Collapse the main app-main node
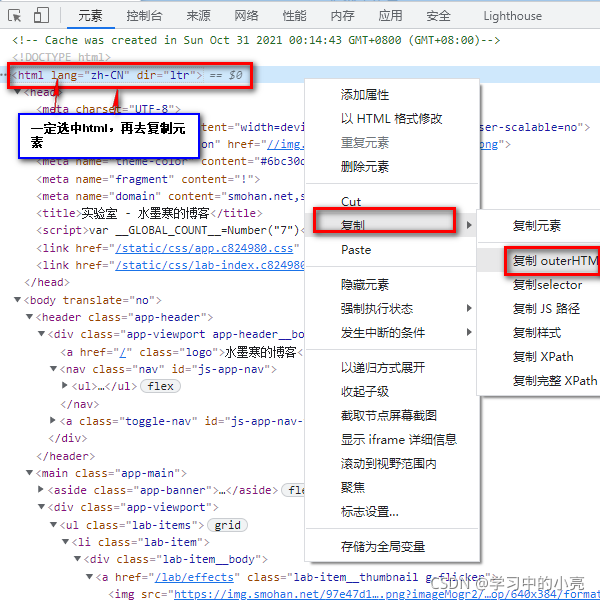Screen dimensions: 600x600 click(x=29, y=473)
